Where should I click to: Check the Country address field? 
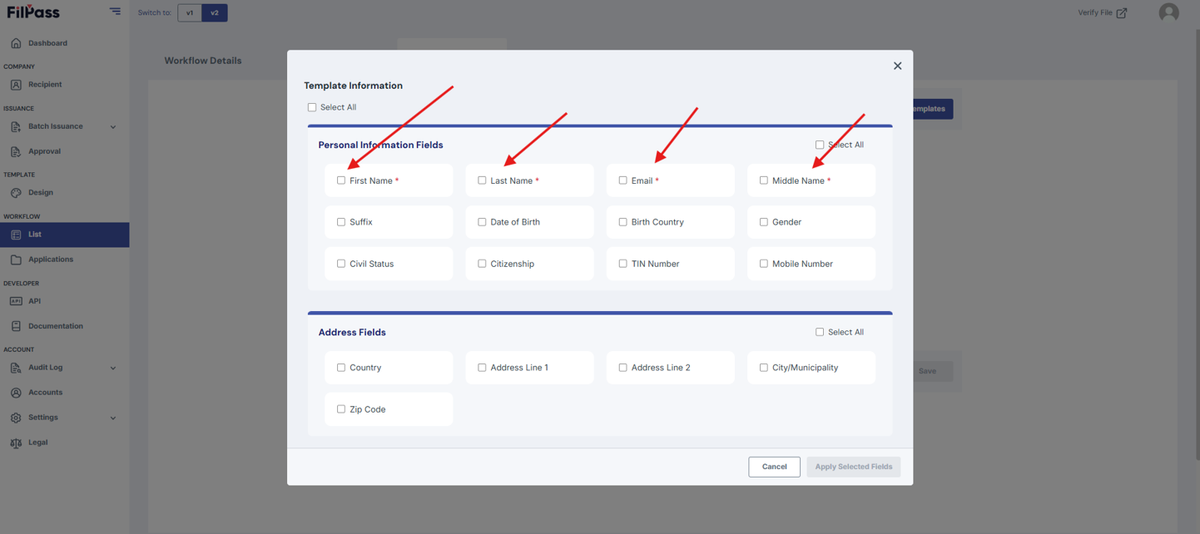(341, 367)
